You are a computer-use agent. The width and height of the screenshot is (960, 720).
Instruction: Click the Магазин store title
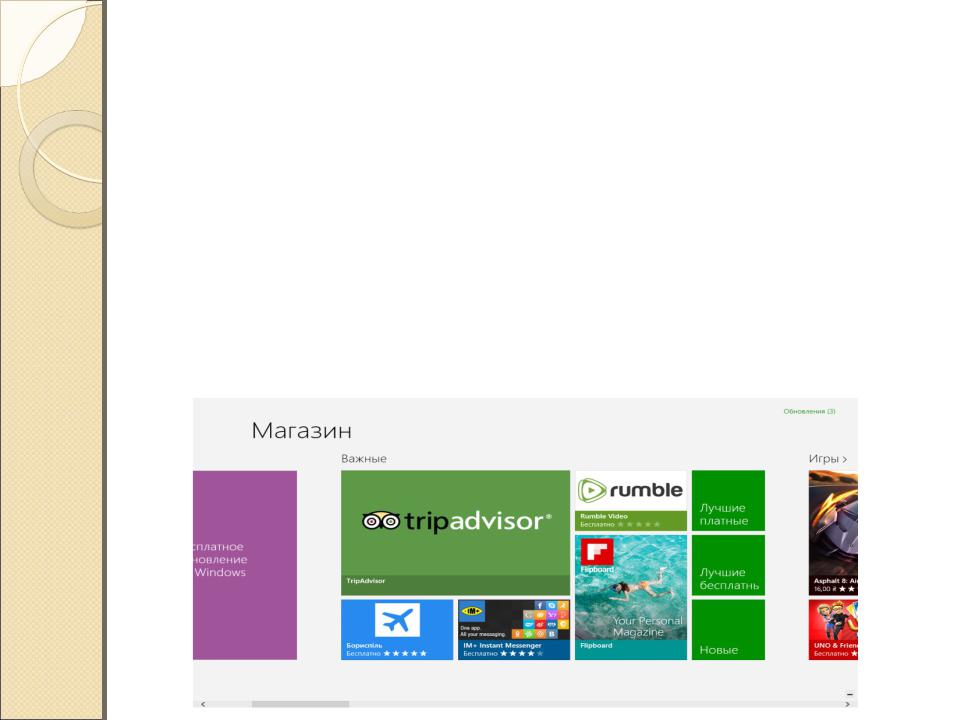[x=301, y=430]
